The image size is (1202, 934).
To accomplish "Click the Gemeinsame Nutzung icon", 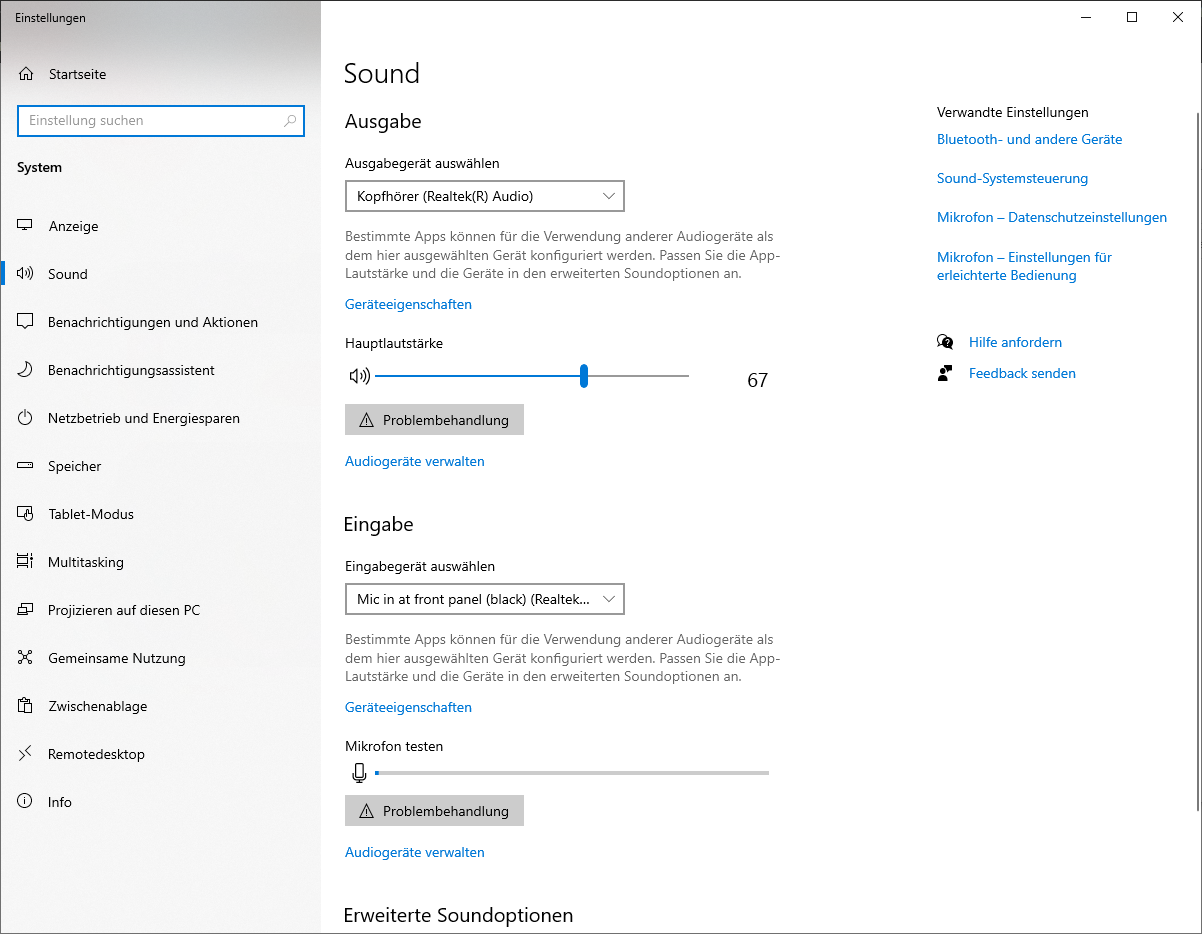I will pos(26,658).
